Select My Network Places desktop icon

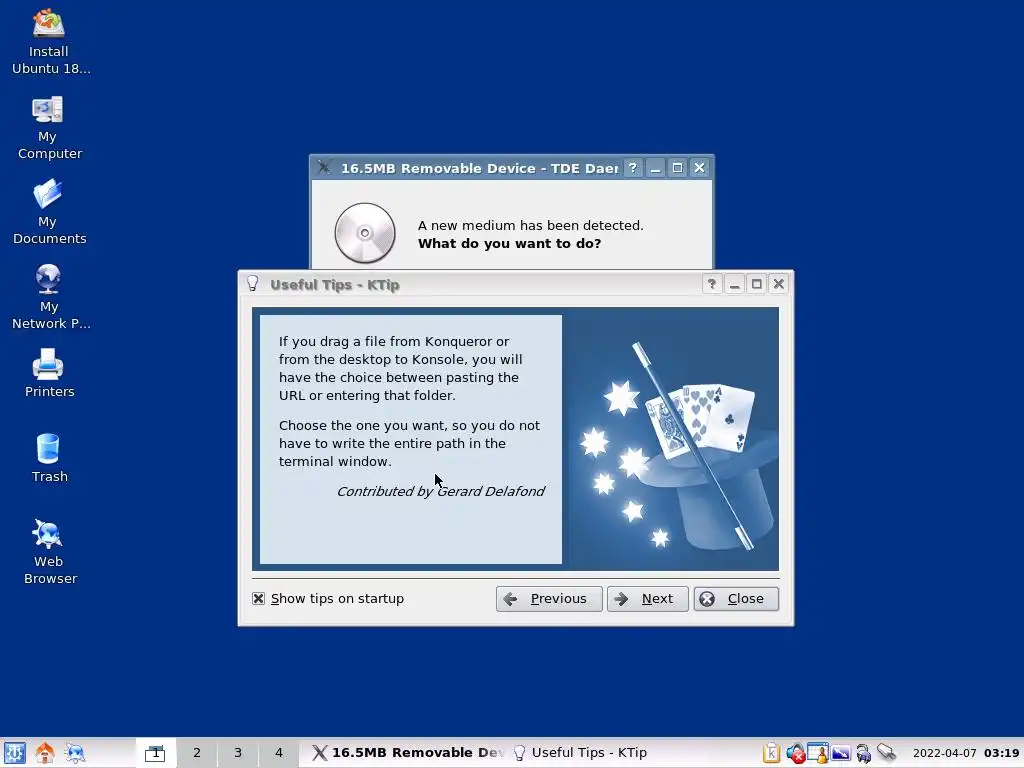[49, 297]
